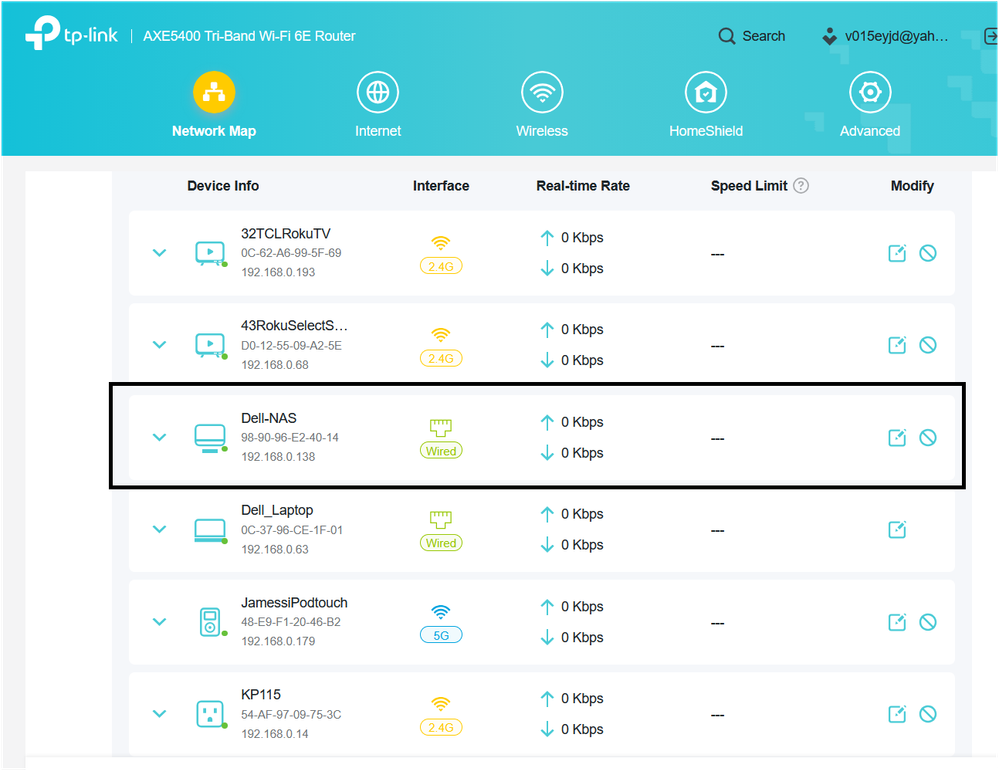Select MAC address 0C-37-96-CE-1F-01

click(292, 530)
